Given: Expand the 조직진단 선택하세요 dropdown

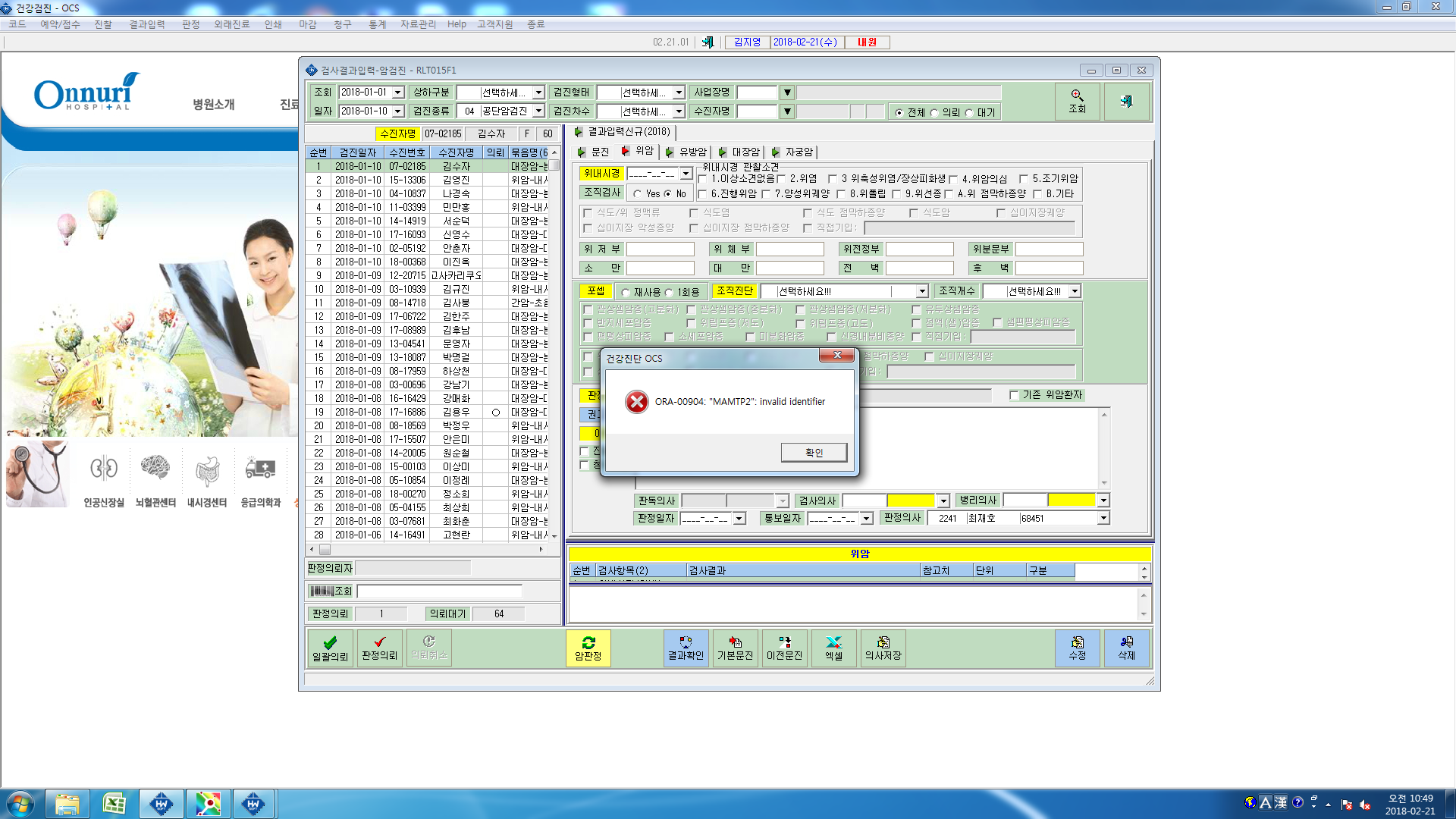Looking at the screenshot, I should [922, 291].
